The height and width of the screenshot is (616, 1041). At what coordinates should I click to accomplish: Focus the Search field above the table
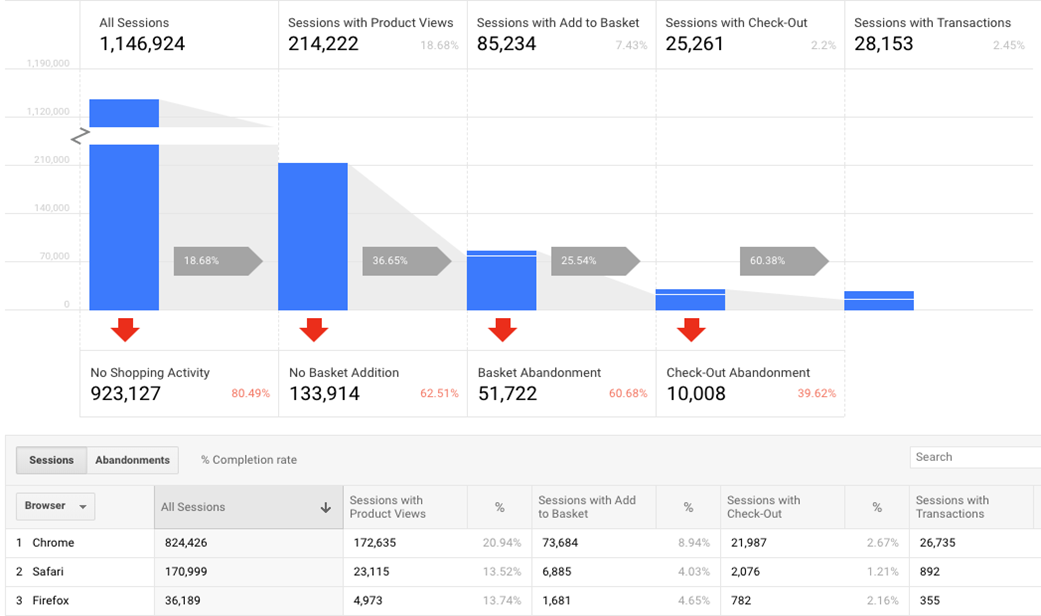click(x=975, y=457)
